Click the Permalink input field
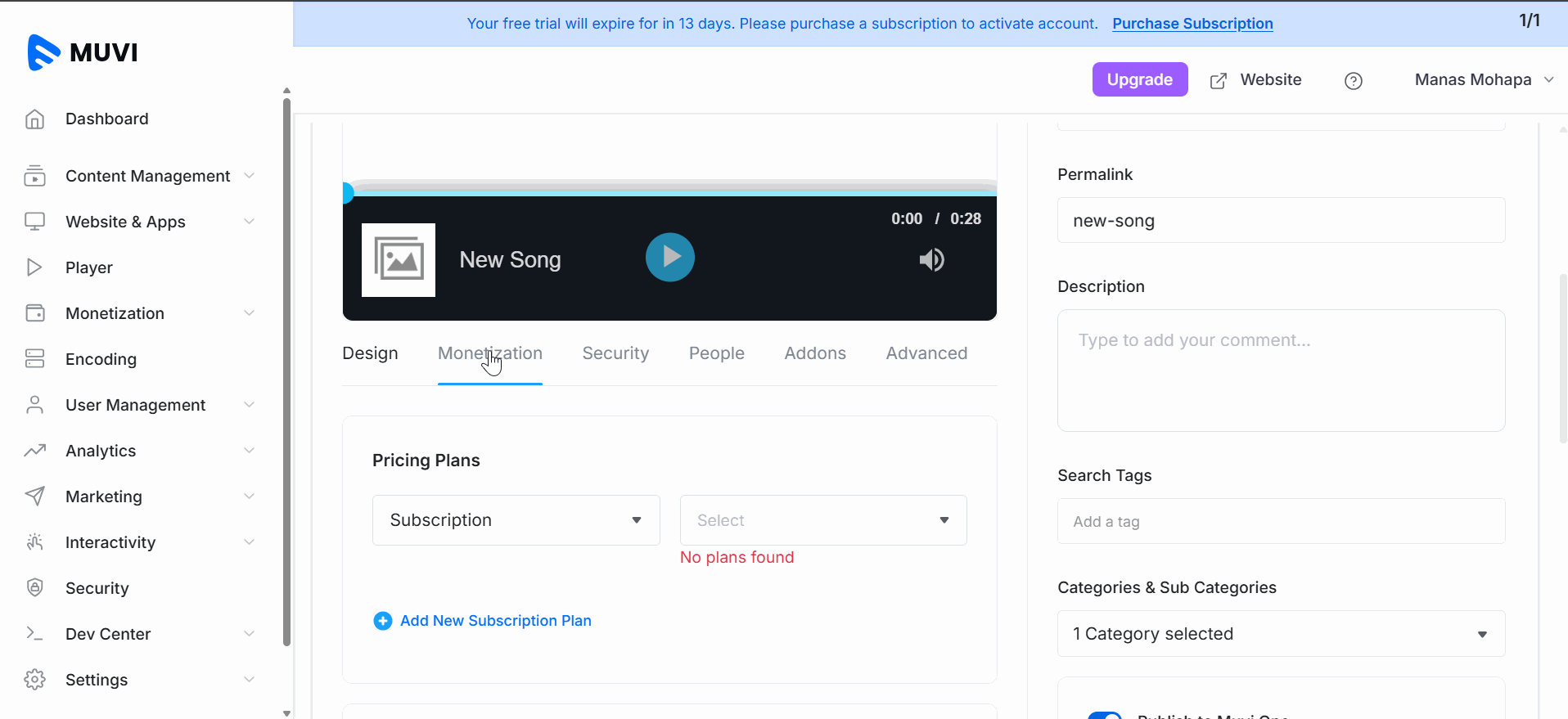 coord(1280,221)
